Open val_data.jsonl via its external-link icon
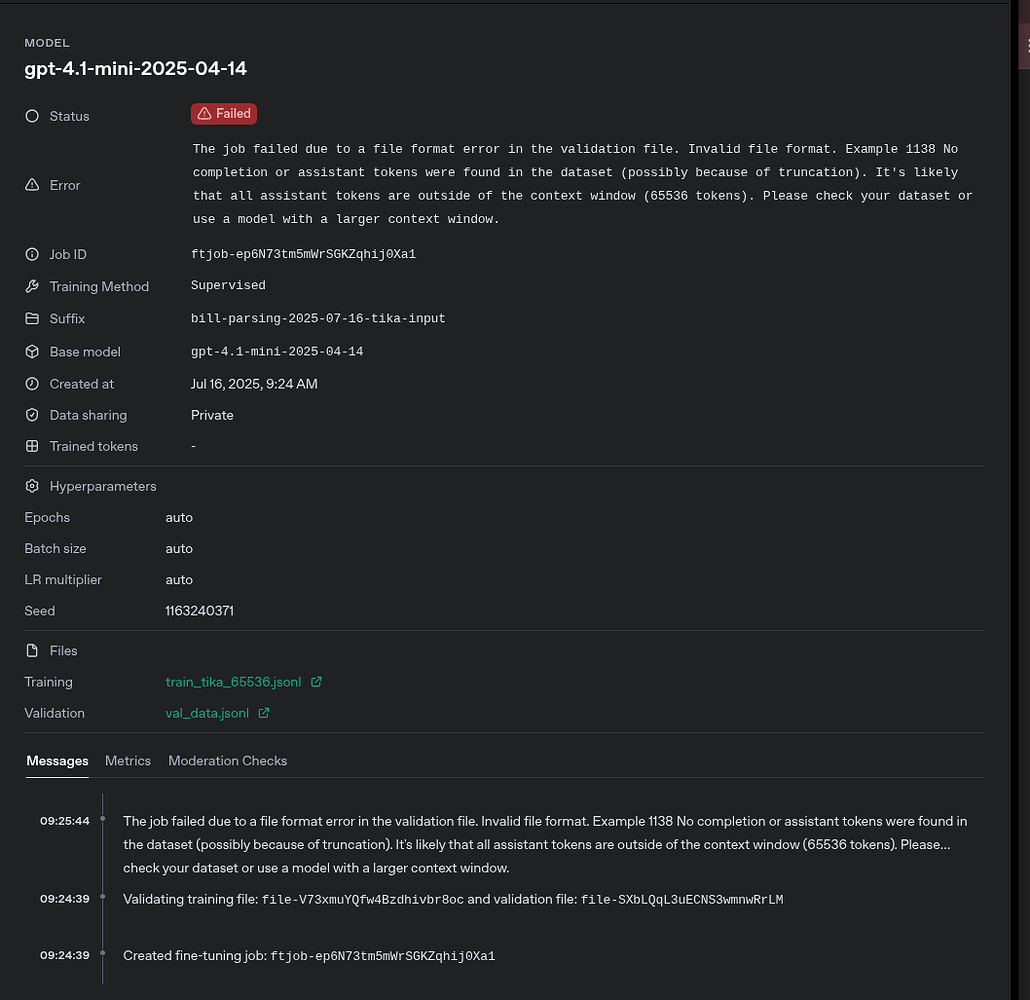1030x1000 pixels. pyautogui.click(x=263, y=713)
